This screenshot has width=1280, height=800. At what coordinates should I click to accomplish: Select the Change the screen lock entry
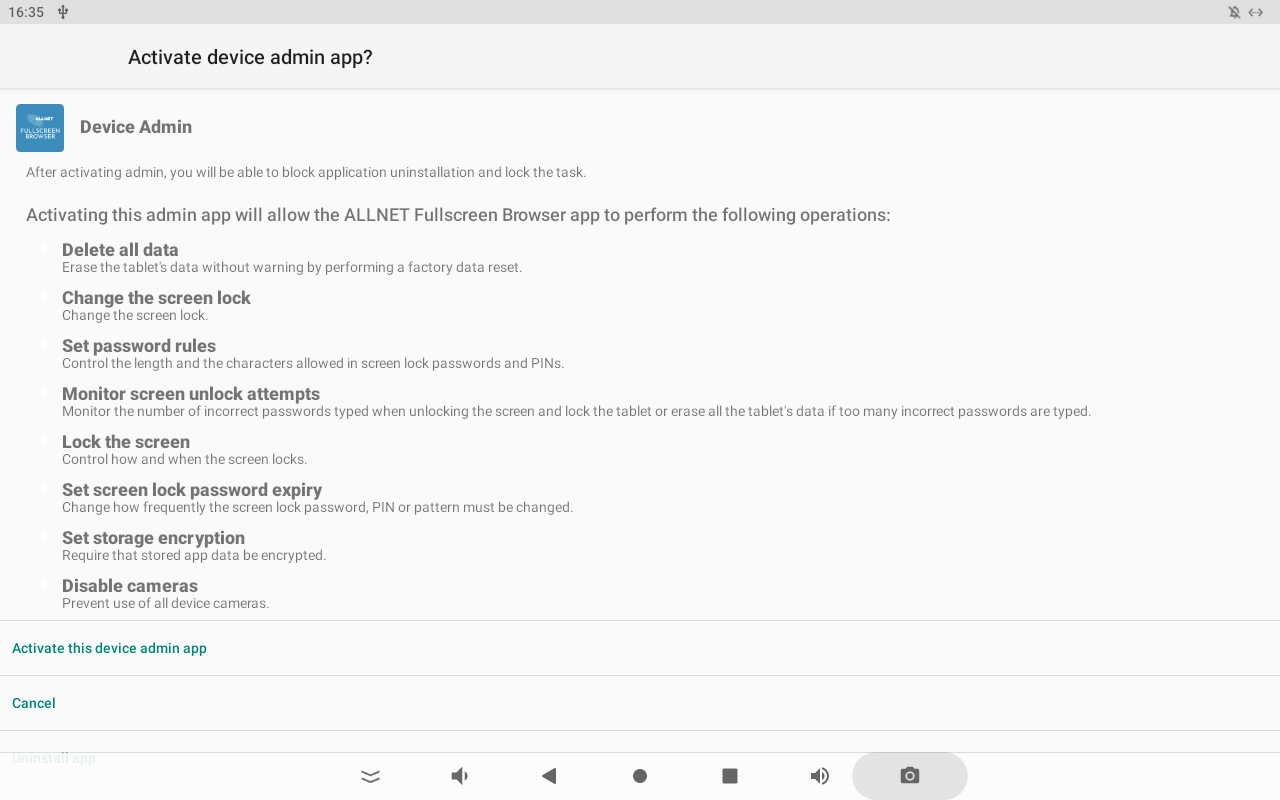pos(156,298)
